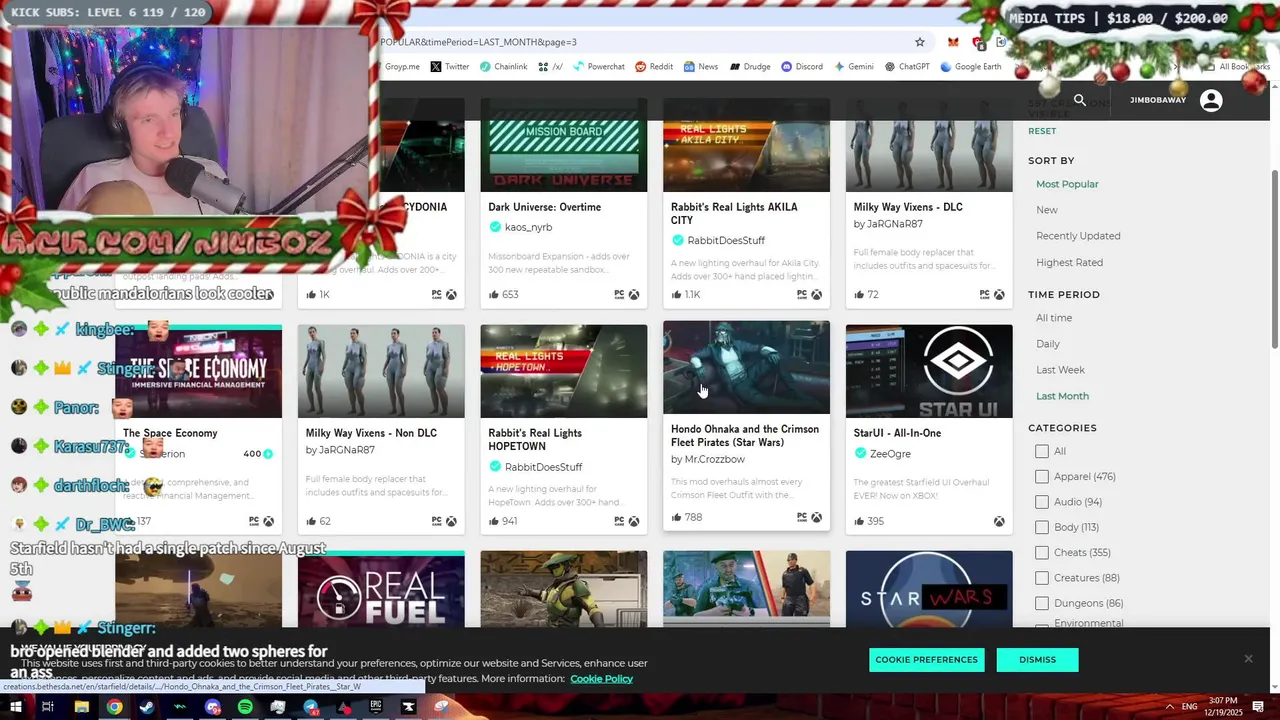The image size is (1280, 720).
Task: Open the StarUI logo thumbnail
Action: [x=929, y=371]
